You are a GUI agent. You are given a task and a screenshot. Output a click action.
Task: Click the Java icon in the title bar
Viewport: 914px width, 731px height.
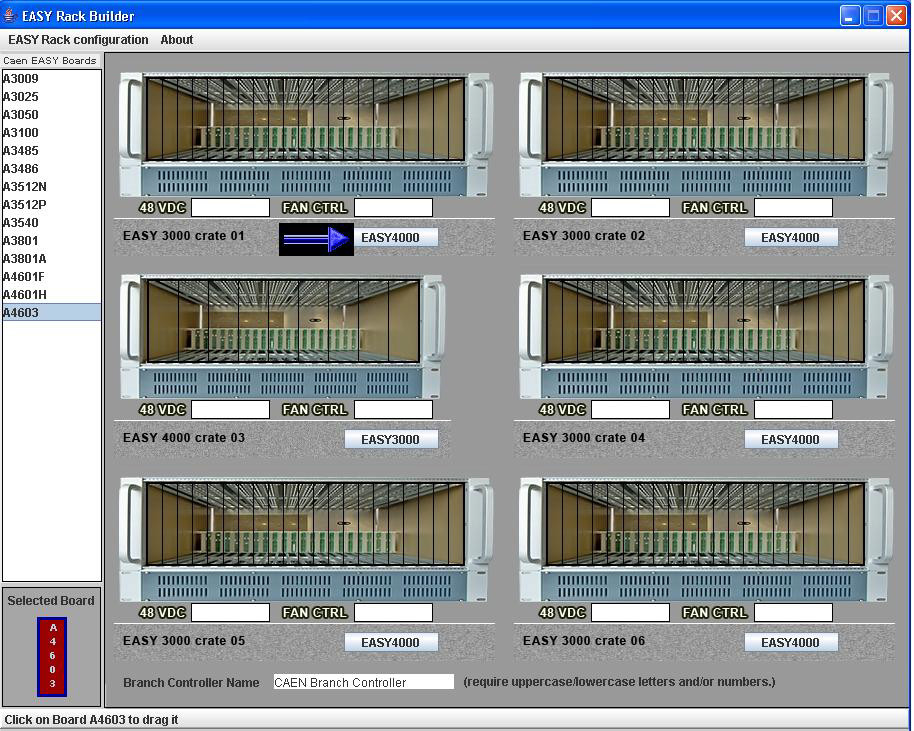click(x=10, y=15)
